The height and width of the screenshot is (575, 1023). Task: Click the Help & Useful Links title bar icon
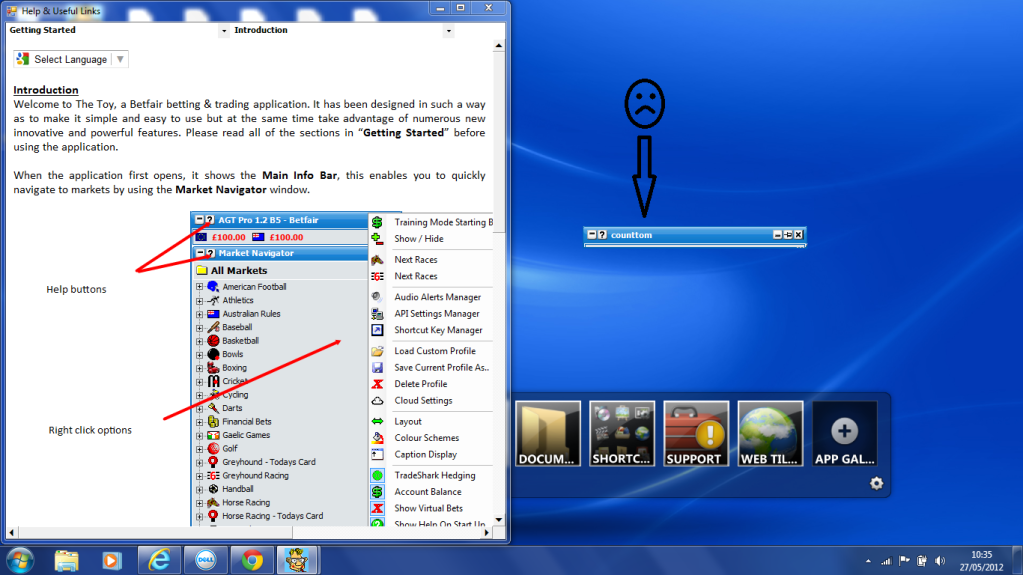12,10
